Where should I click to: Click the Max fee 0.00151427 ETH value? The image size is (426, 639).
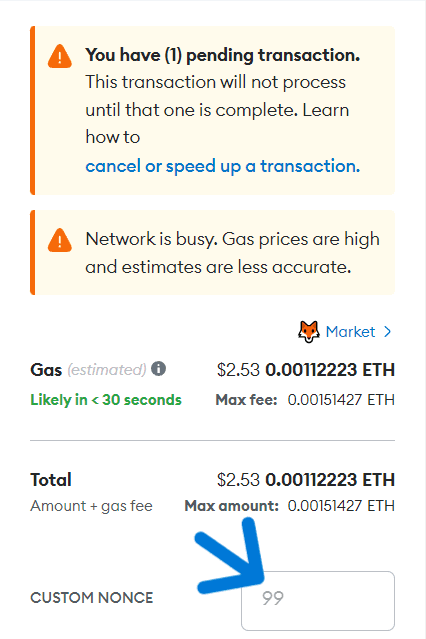point(341,400)
